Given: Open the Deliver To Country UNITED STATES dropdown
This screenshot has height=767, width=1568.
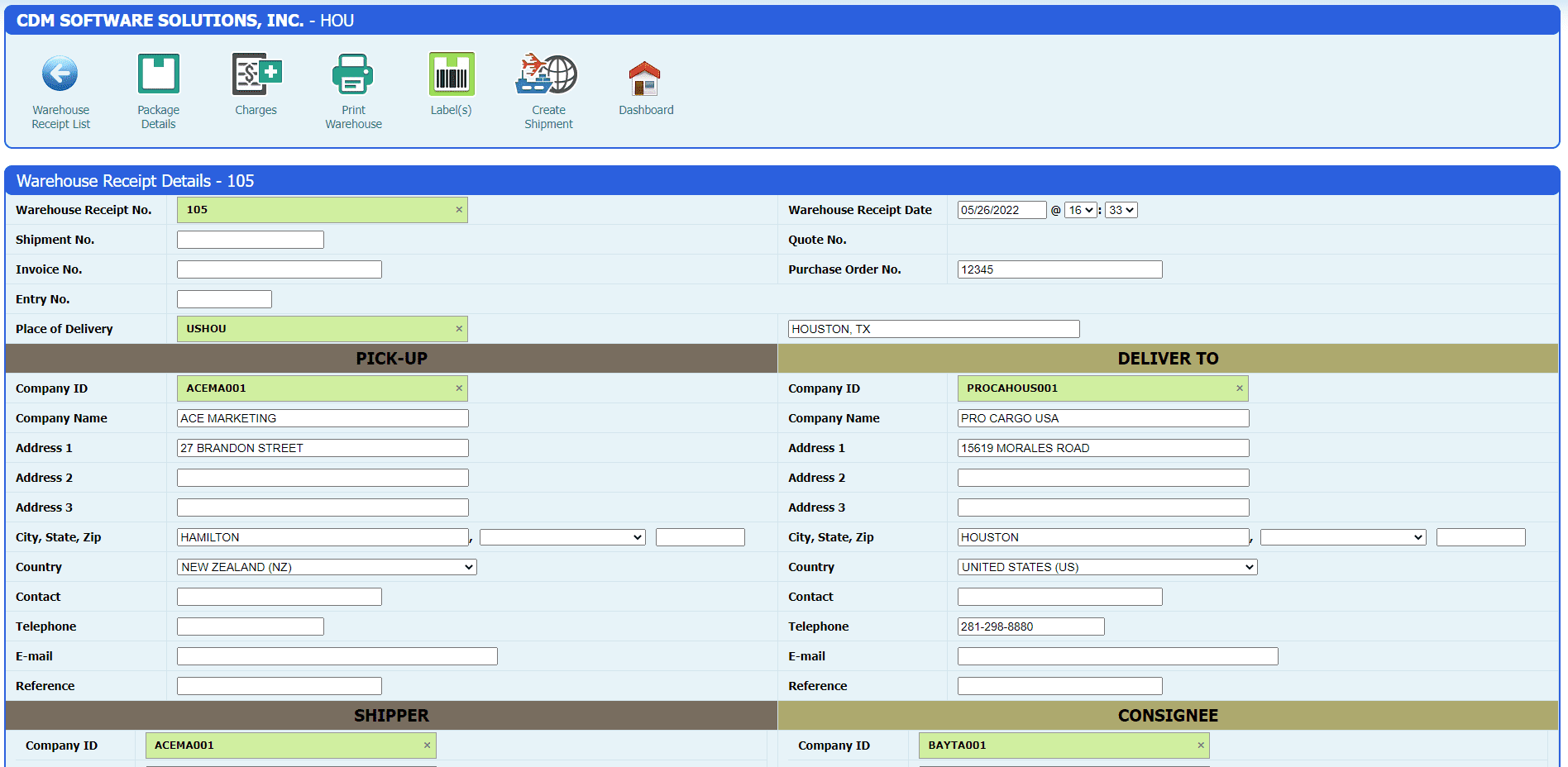Looking at the screenshot, I should 1107,567.
